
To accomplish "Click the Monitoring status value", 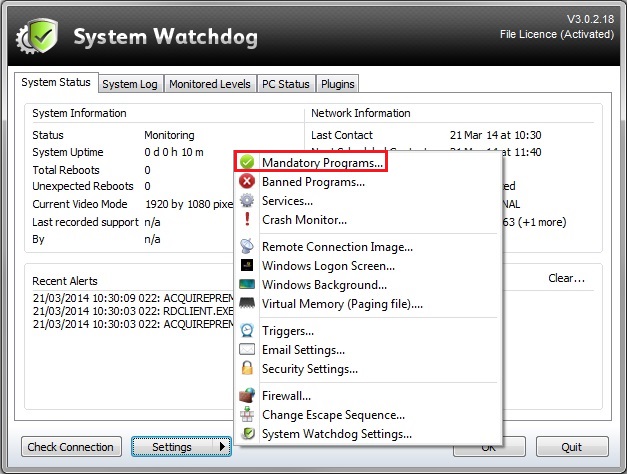I will pos(169,135).
